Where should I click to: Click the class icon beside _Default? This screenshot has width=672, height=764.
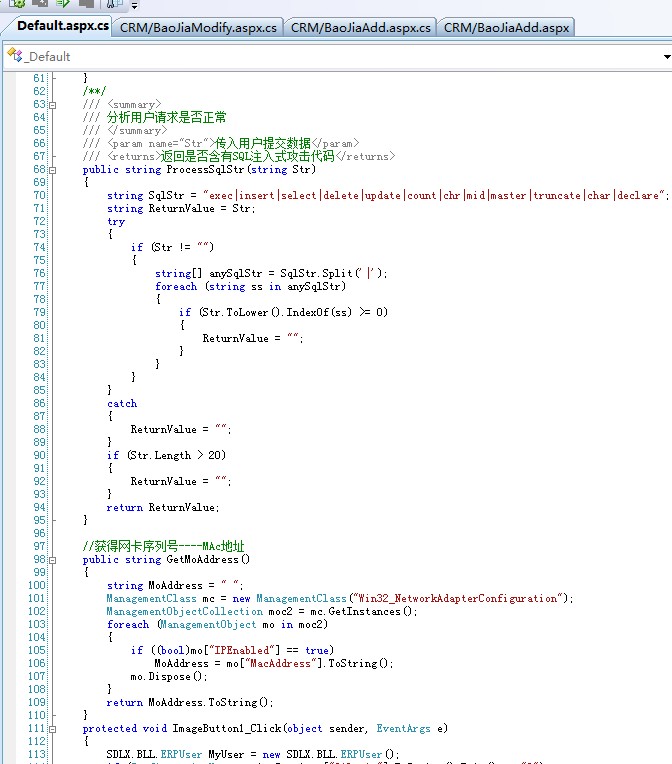click(x=15, y=56)
